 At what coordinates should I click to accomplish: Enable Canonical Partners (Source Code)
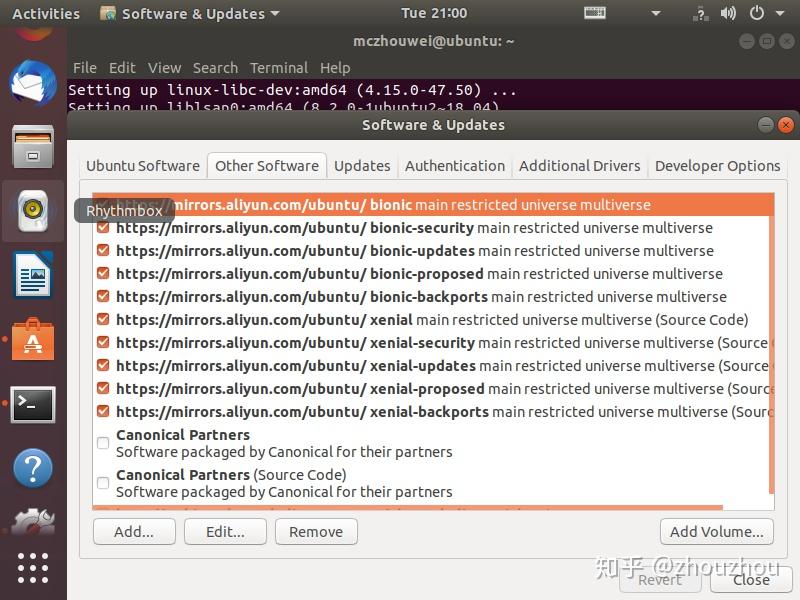point(102,481)
